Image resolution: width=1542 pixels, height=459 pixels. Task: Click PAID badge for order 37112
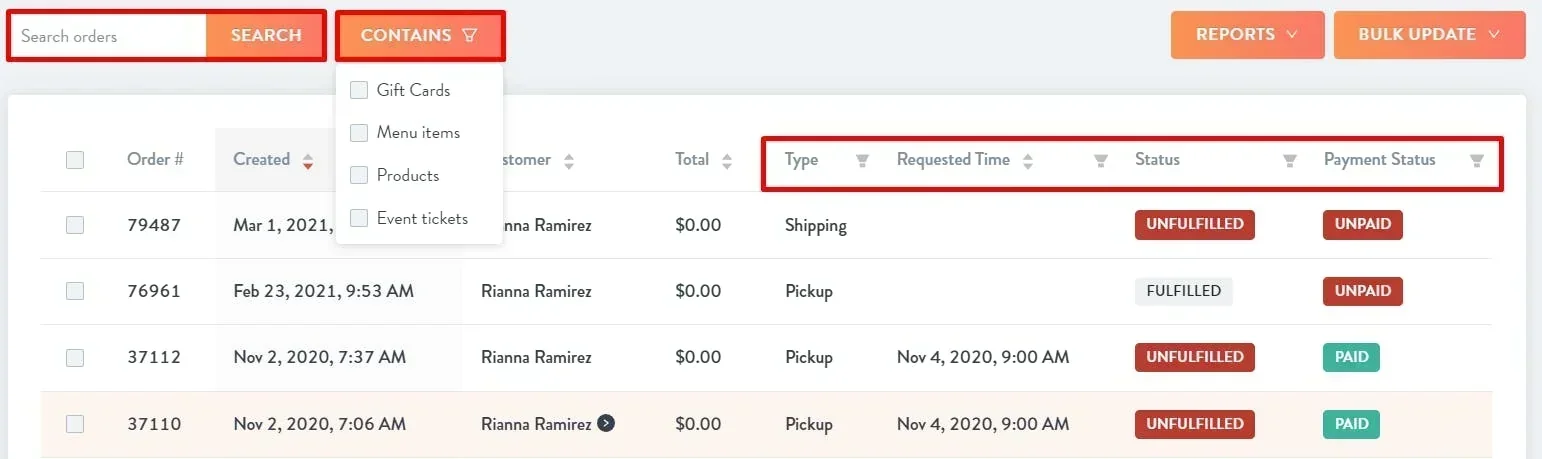pos(1351,357)
